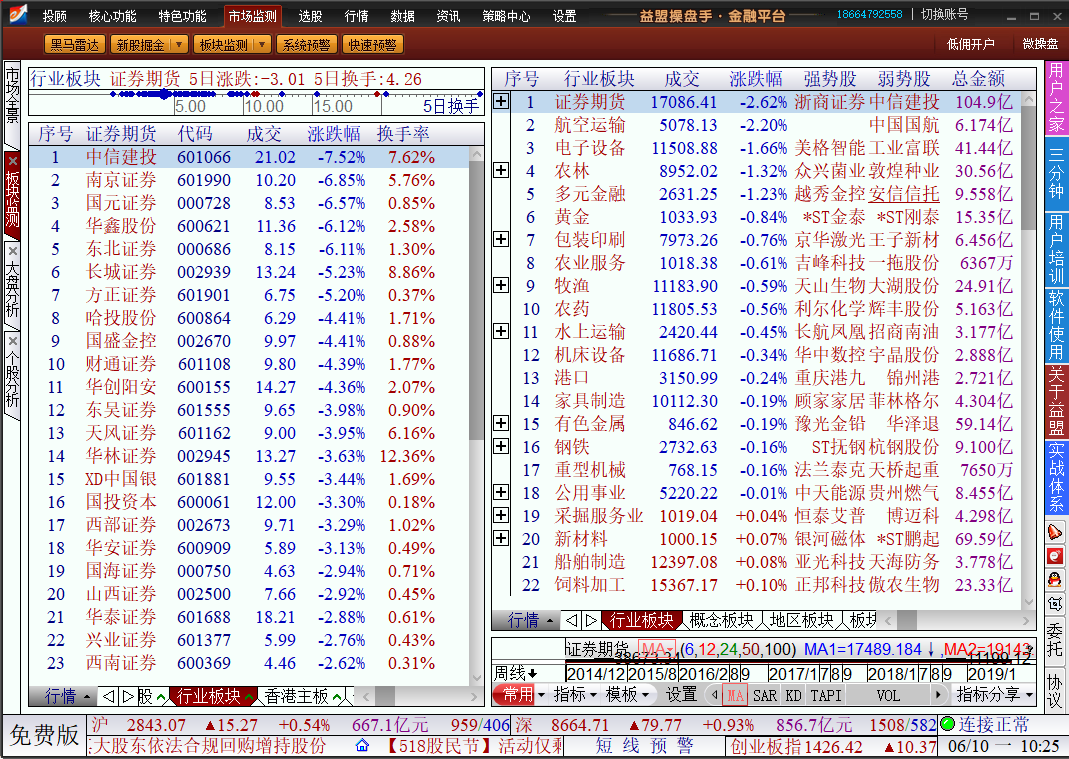Open the 核心功能 menu
The image size is (1069, 759).
(x=112, y=16)
